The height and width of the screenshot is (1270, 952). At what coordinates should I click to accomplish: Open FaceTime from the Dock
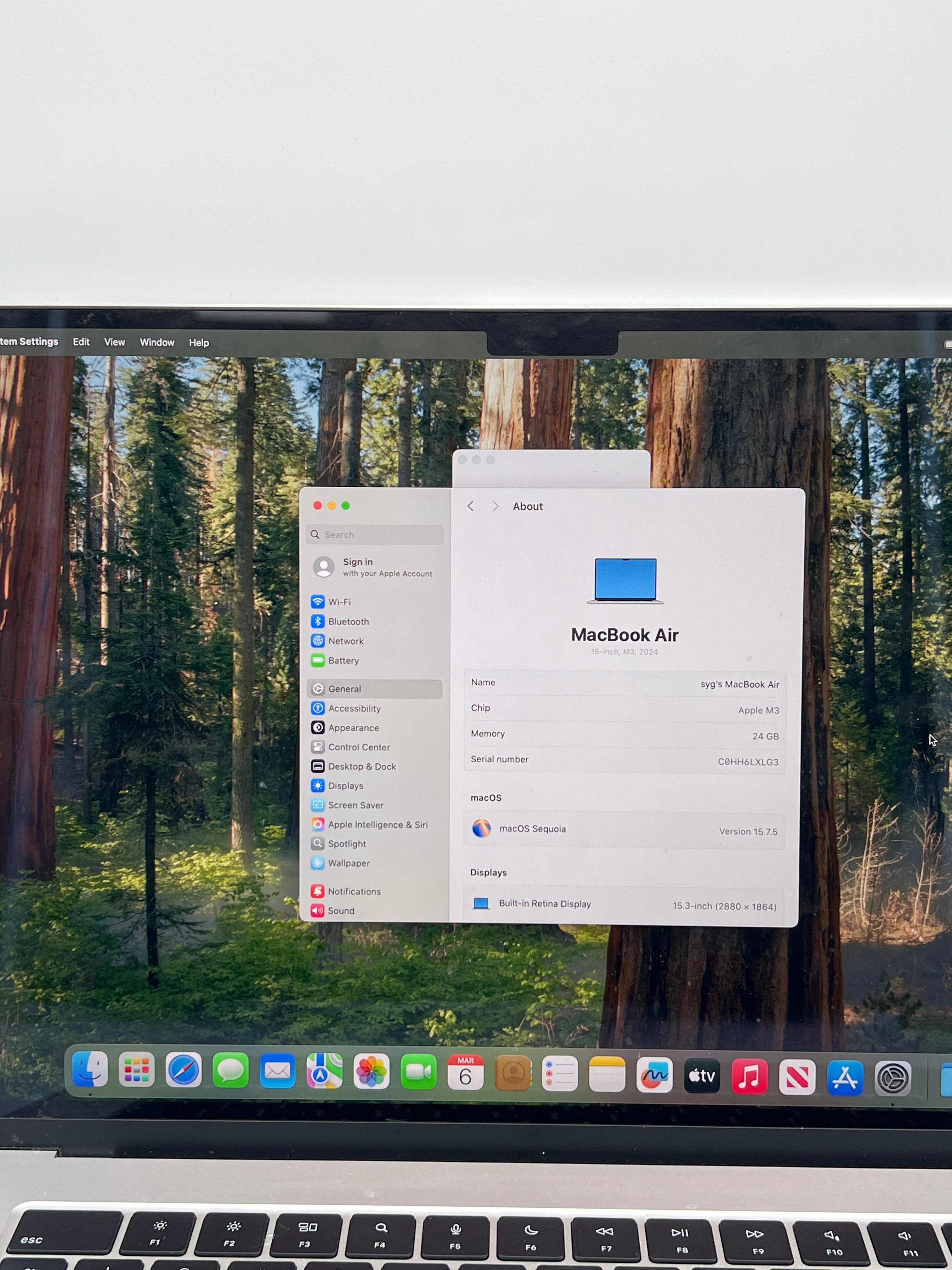pyautogui.click(x=418, y=1072)
